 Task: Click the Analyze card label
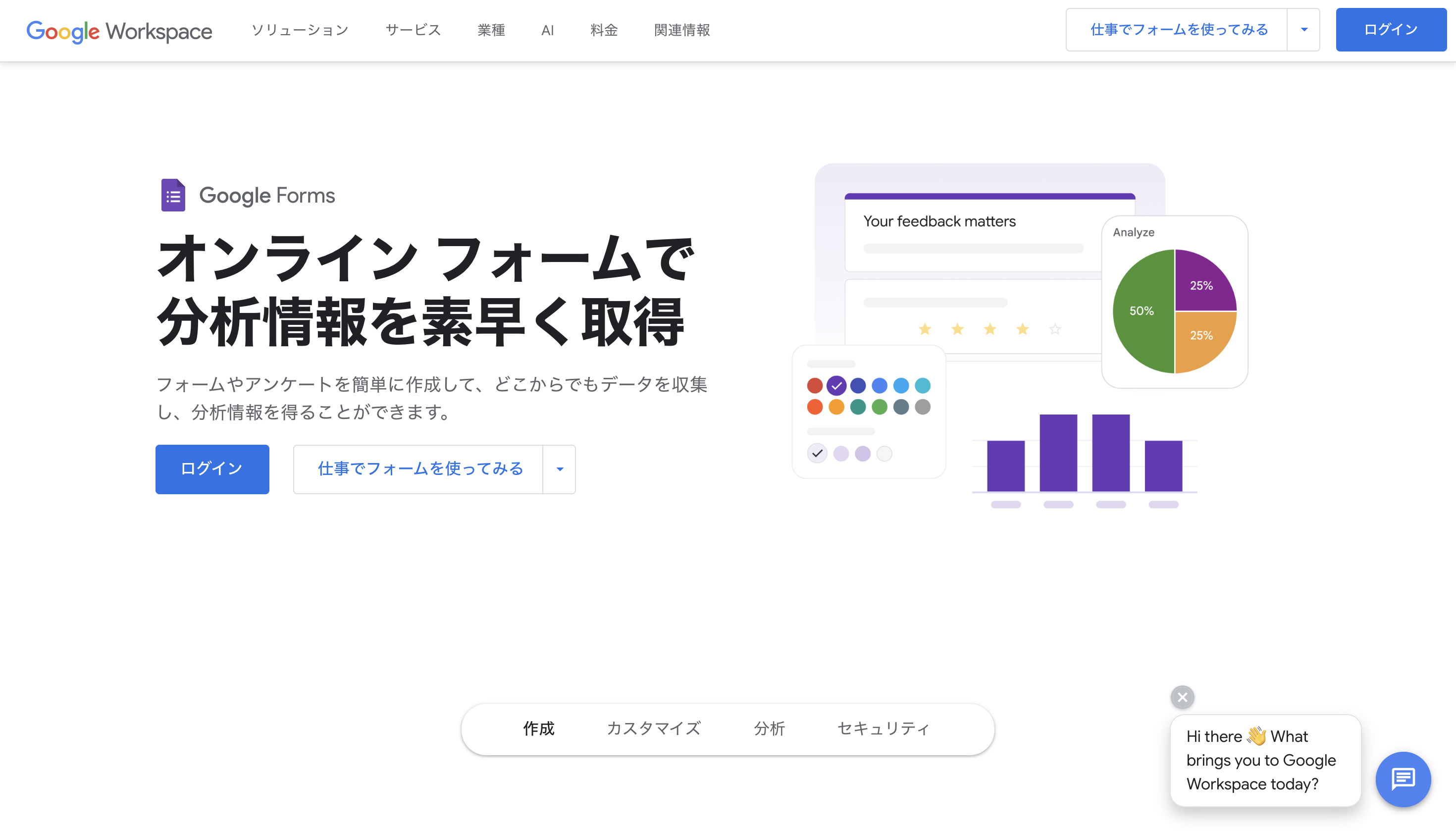(1133, 232)
